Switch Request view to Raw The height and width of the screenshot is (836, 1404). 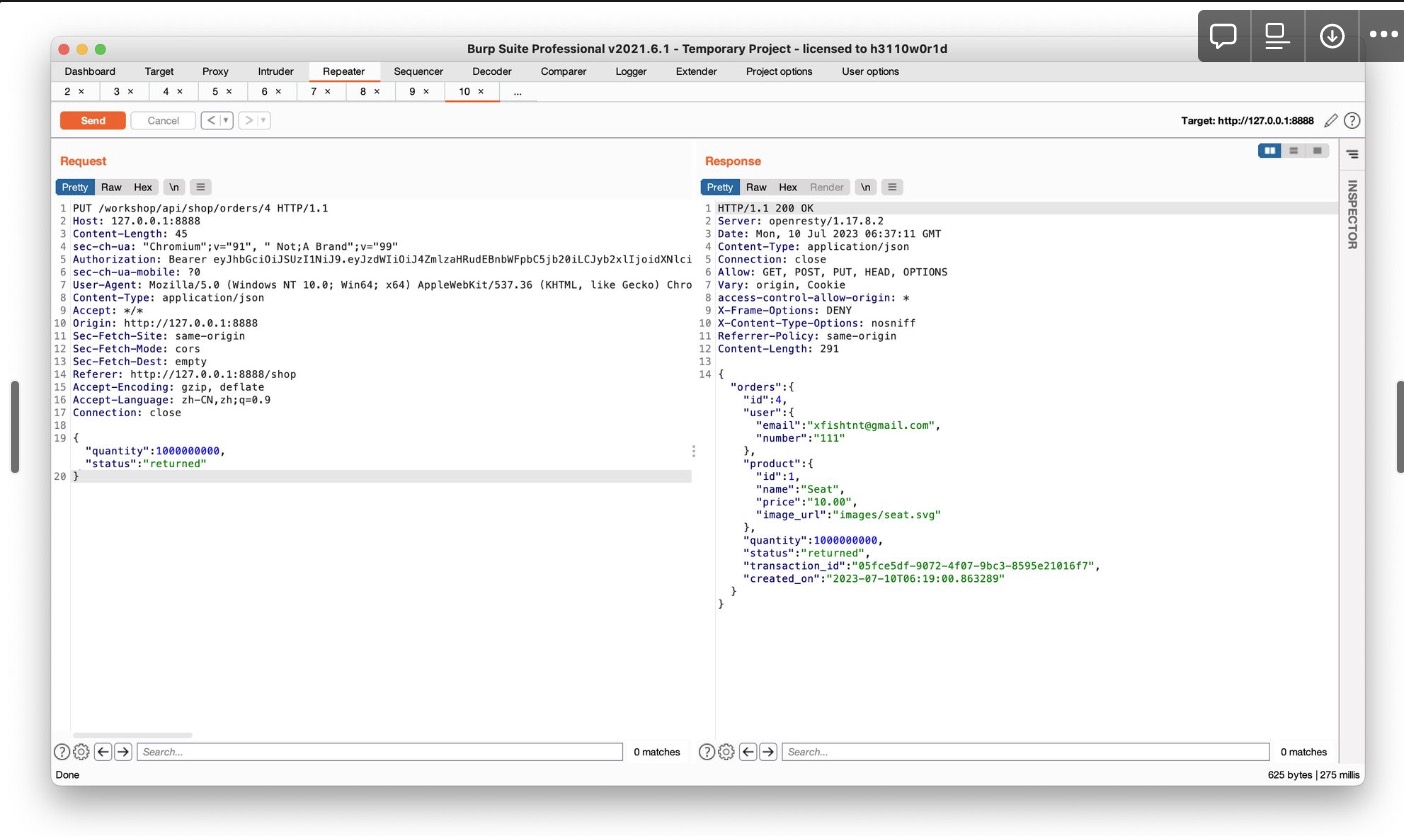pos(111,187)
